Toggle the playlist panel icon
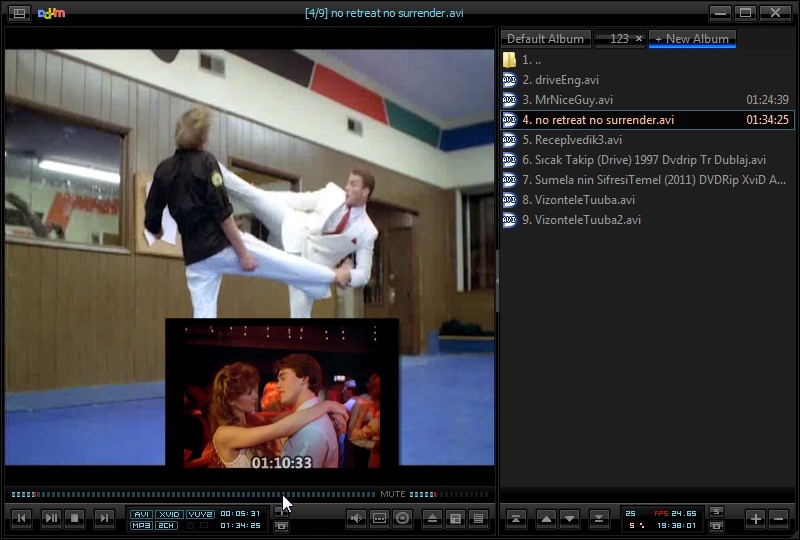 [x=479, y=518]
